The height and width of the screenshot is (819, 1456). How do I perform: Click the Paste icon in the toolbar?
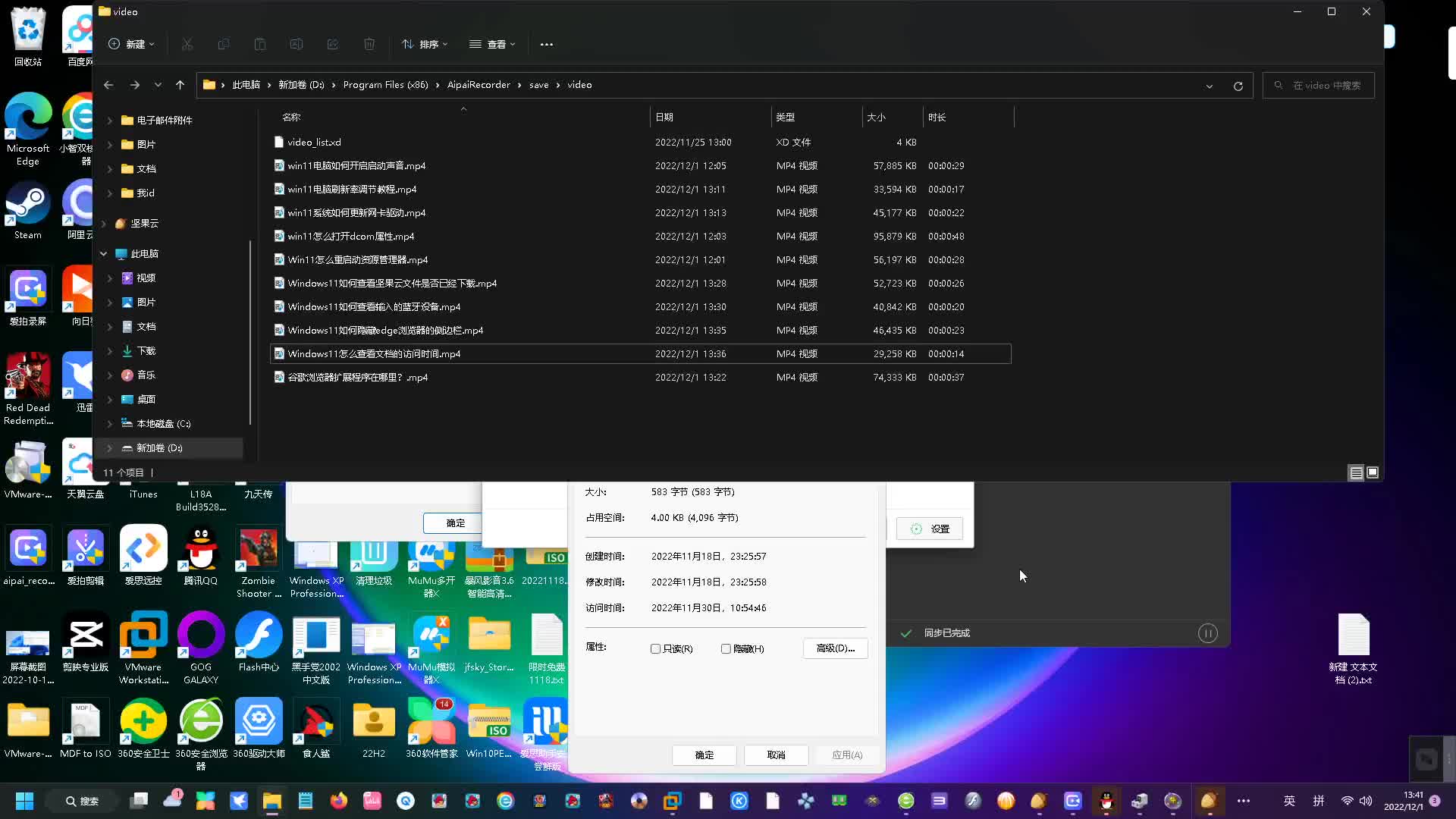click(260, 44)
